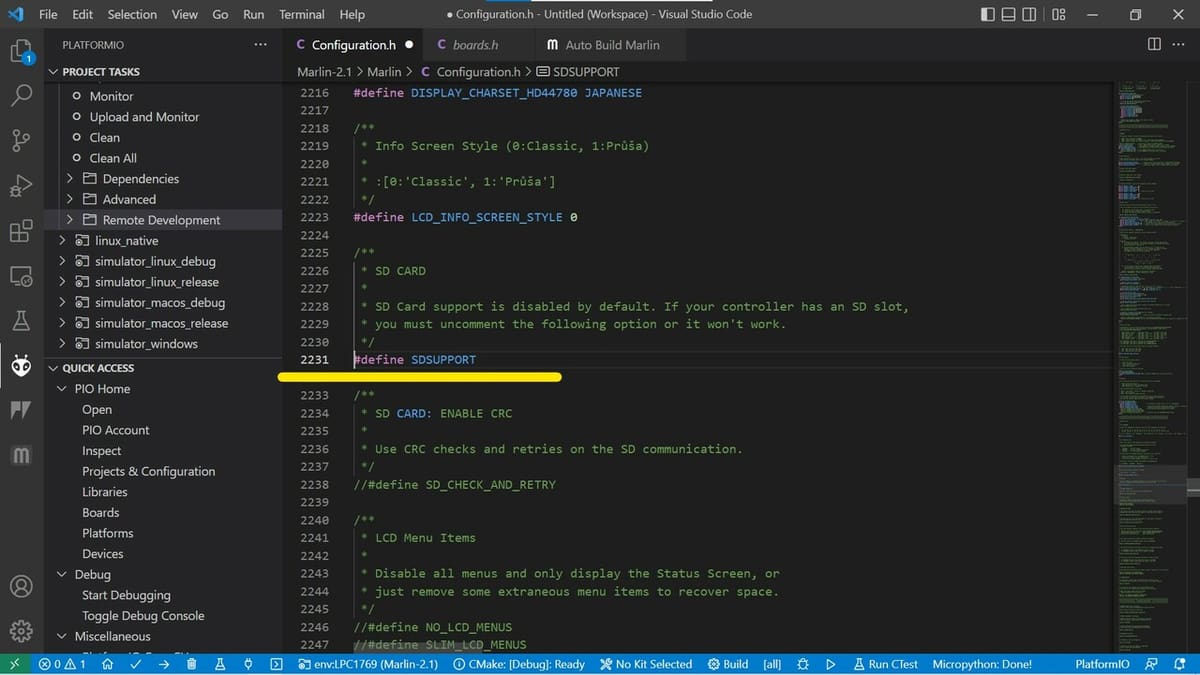Click the PlatformIO Clean trash icon
The image size is (1200, 675).
coord(191,664)
